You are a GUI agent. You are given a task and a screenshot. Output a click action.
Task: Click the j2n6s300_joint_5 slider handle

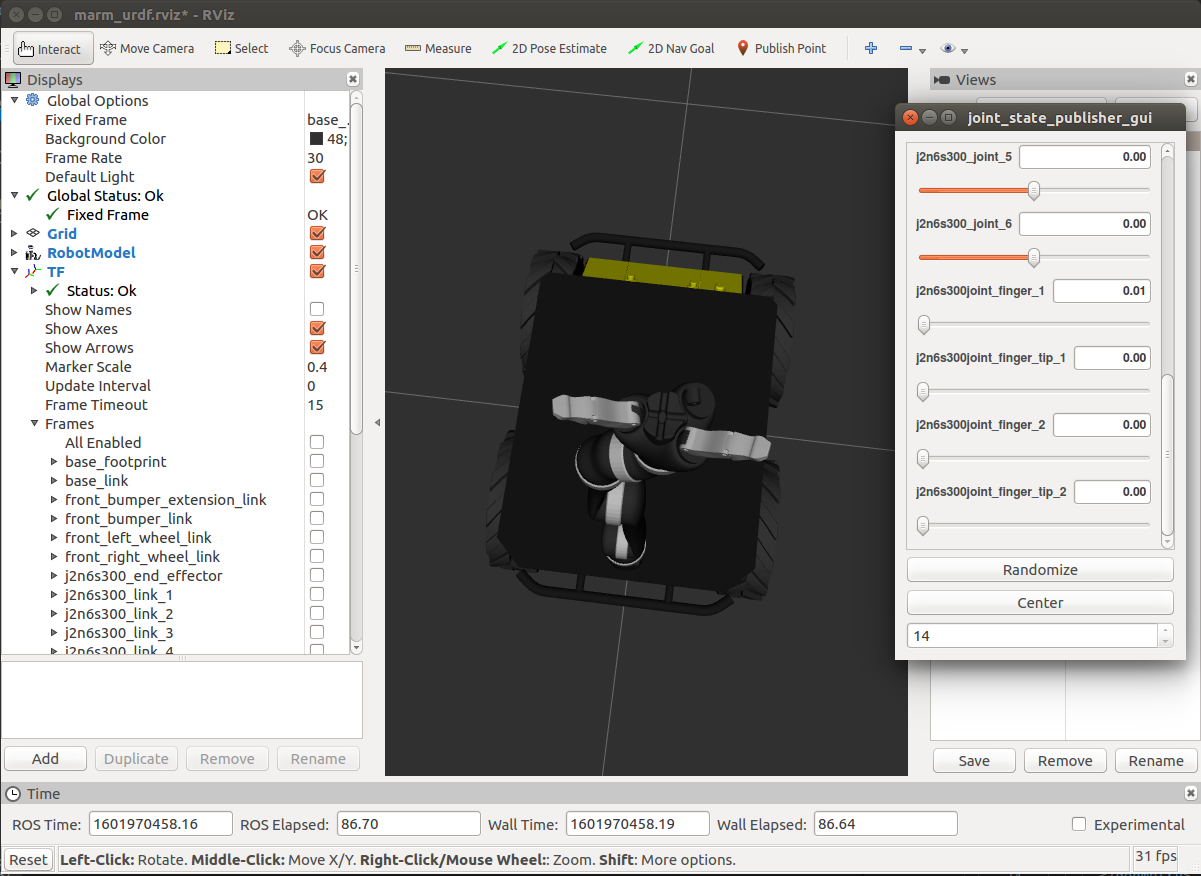1034,190
